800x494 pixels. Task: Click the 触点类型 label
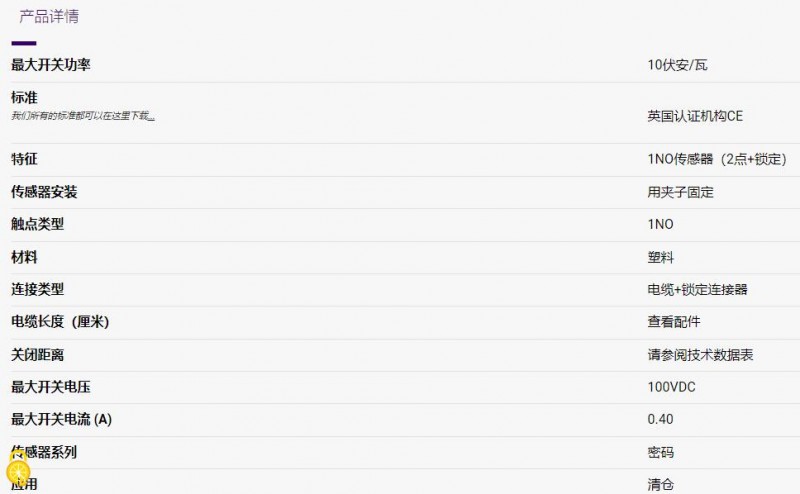(x=37, y=224)
